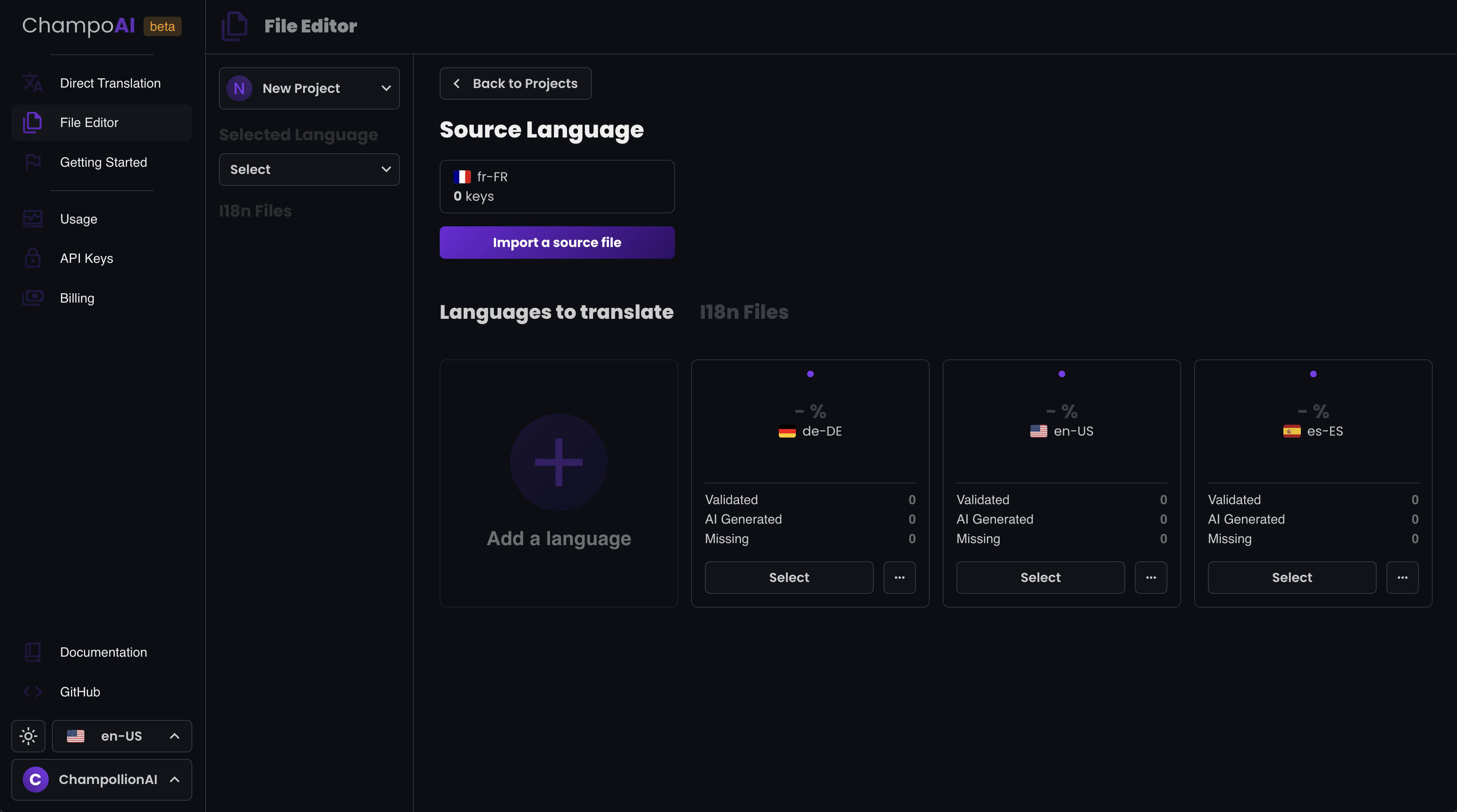Switch to the I18n Files tab
The width and height of the screenshot is (1457, 812).
pos(744,312)
